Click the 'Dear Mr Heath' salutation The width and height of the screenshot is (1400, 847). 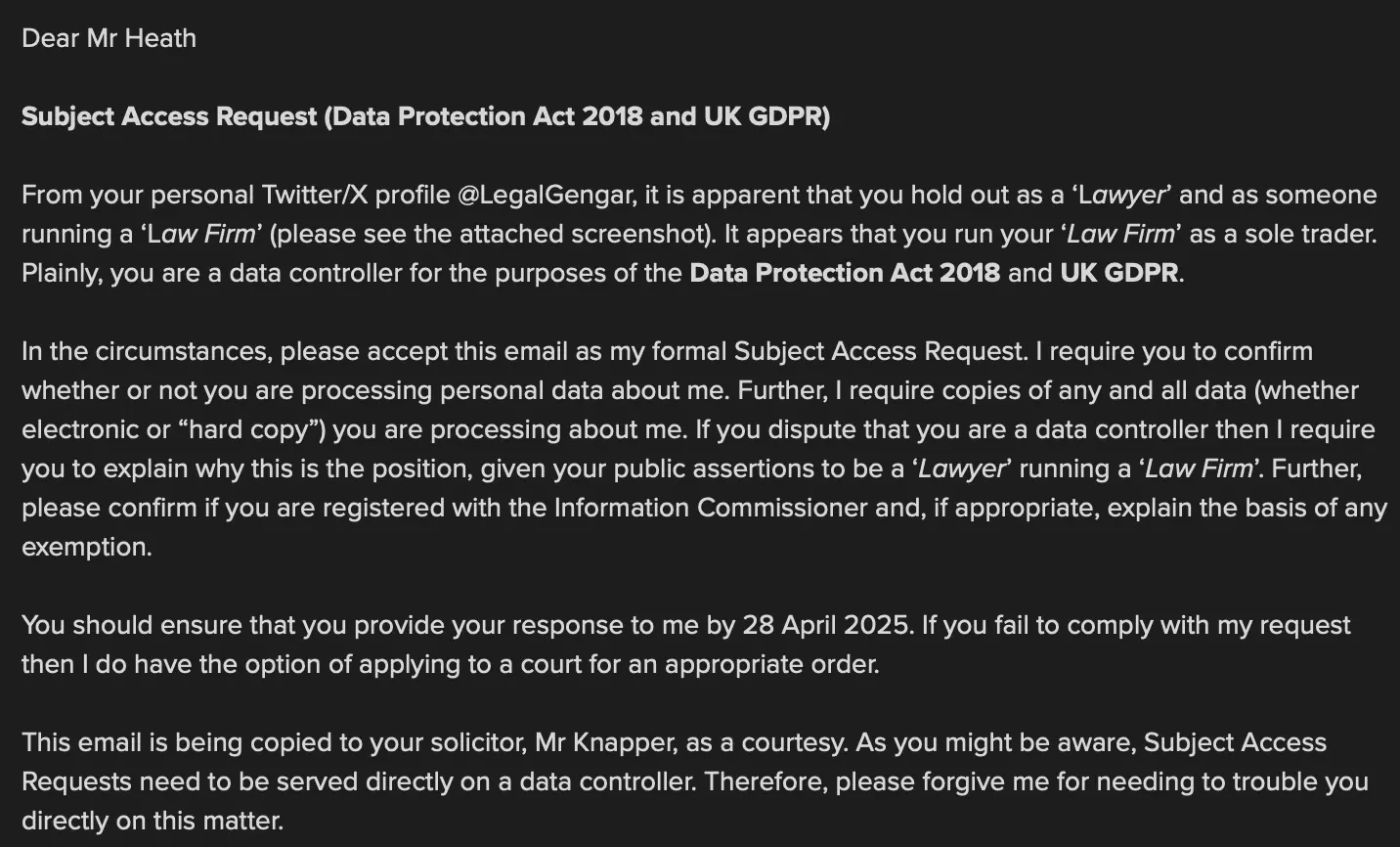coord(109,38)
